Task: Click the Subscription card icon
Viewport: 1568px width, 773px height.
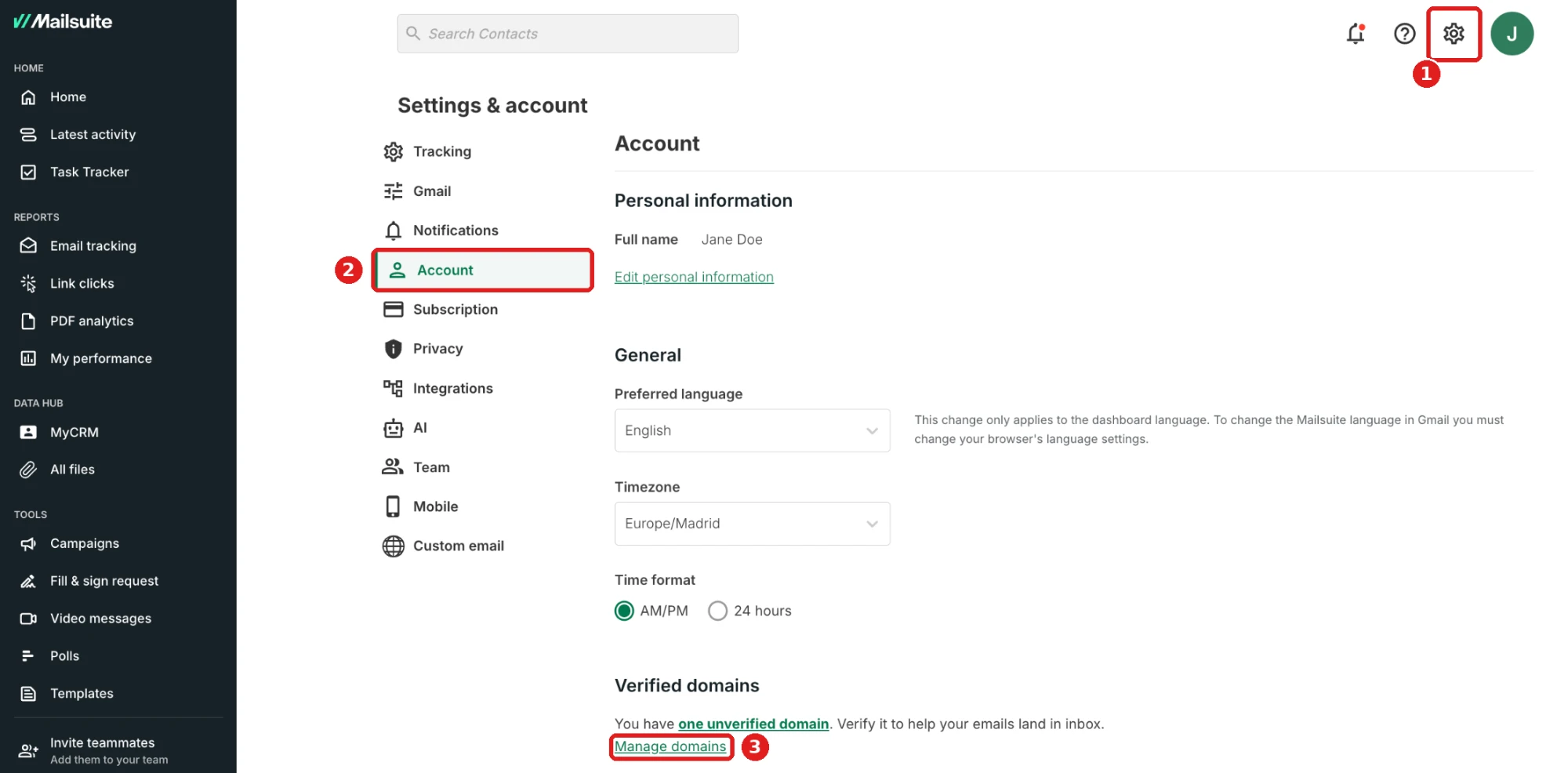Action: pos(393,310)
